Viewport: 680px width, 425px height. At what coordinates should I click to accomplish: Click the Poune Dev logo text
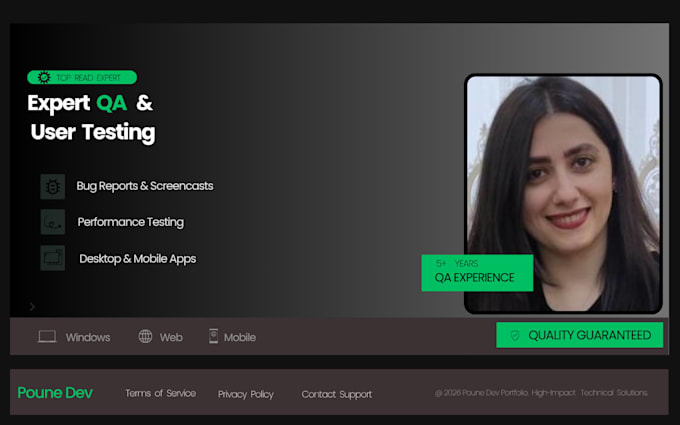pyautogui.click(x=55, y=393)
